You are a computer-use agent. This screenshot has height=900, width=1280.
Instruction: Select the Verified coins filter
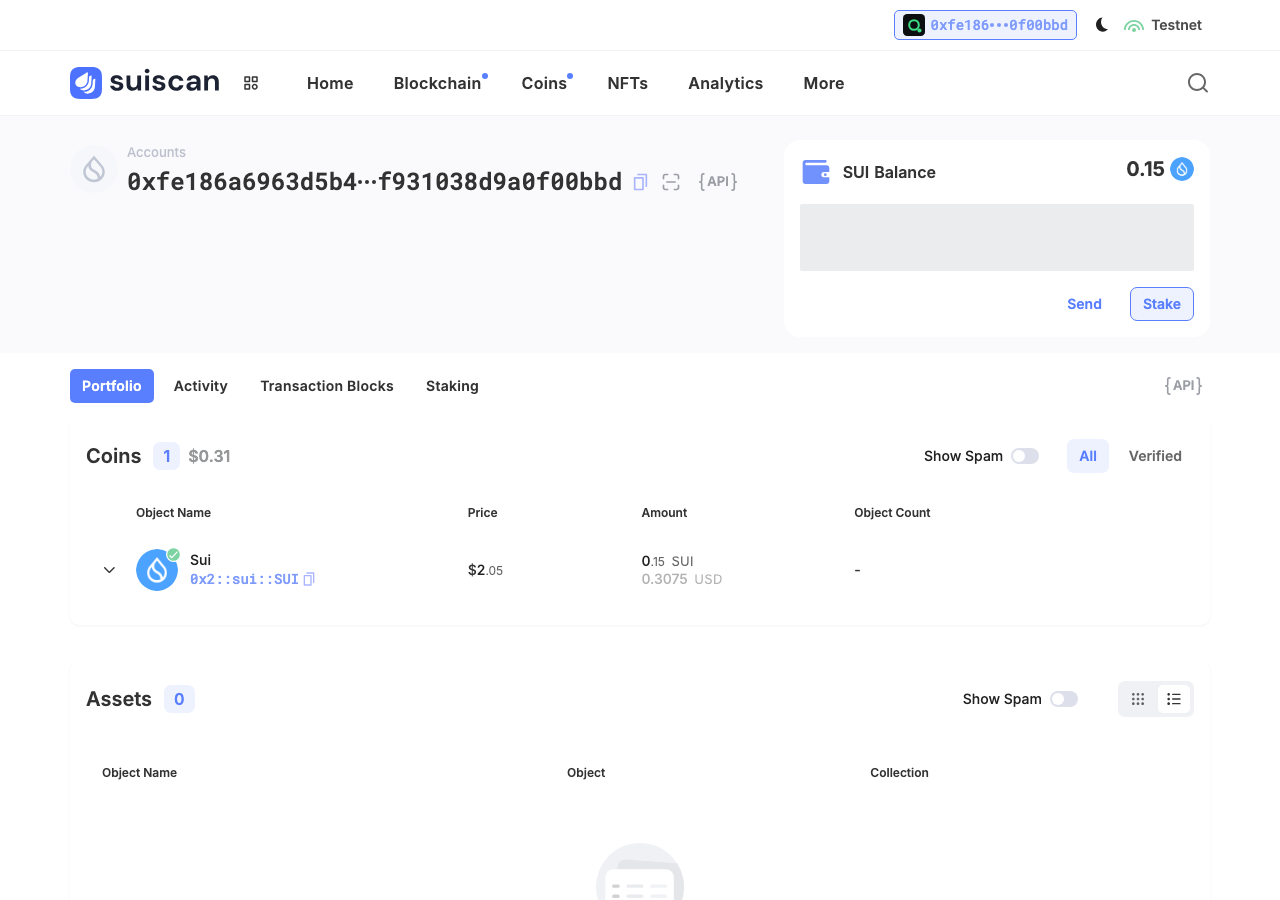(1155, 456)
